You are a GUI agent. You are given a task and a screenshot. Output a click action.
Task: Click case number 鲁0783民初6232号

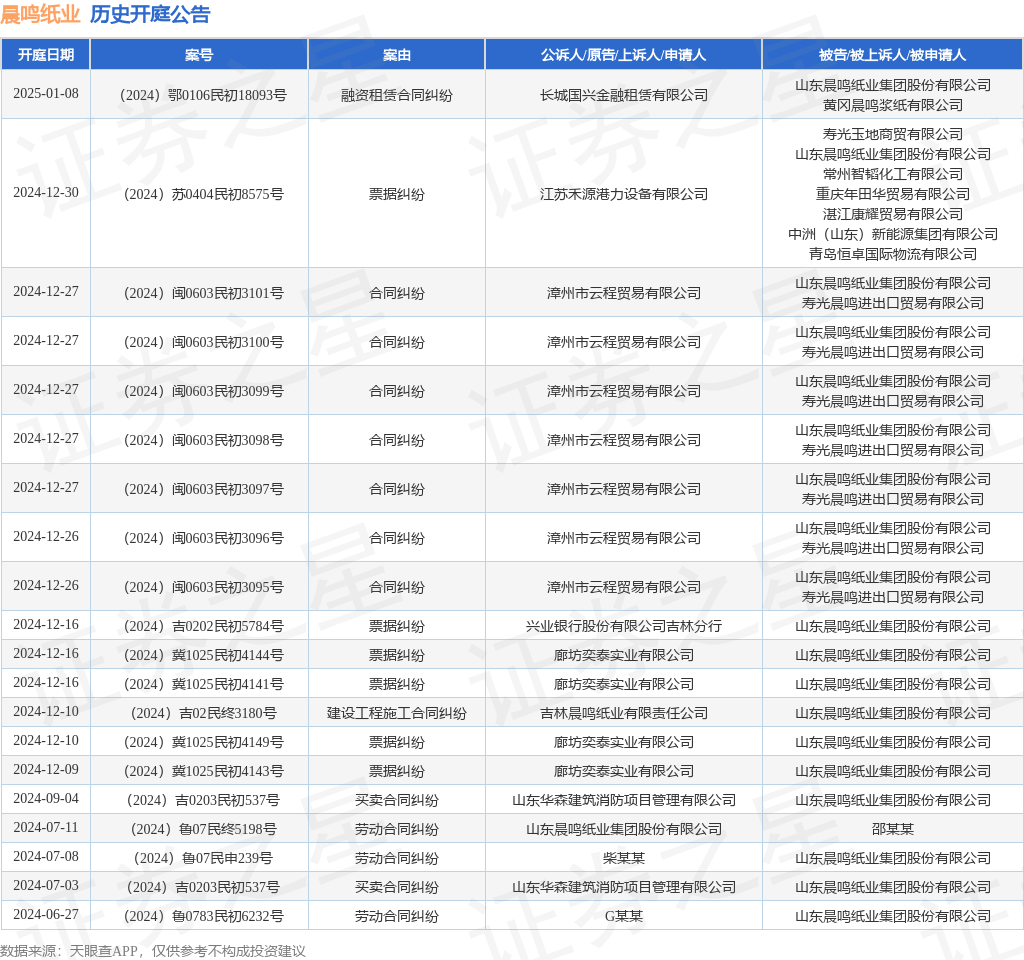tap(203, 916)
